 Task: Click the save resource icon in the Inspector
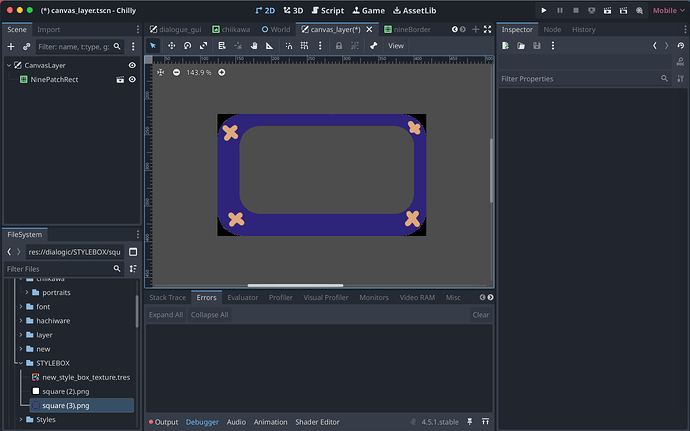(x=537, y=46)
